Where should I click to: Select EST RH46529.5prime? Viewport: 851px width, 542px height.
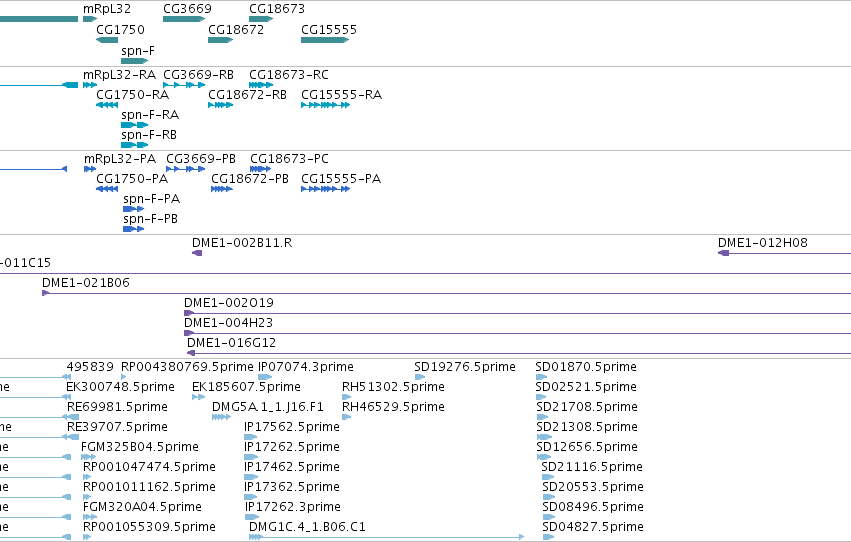393,407
